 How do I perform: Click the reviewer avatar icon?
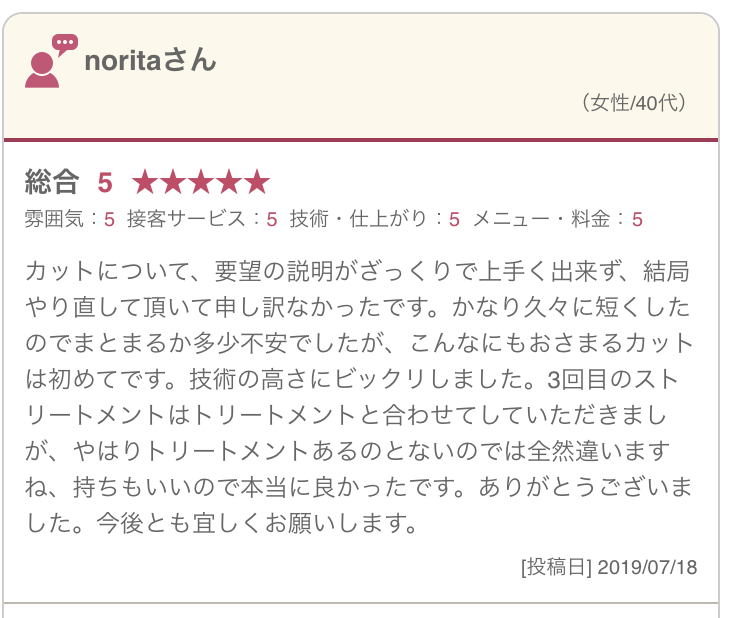[42, 70]
